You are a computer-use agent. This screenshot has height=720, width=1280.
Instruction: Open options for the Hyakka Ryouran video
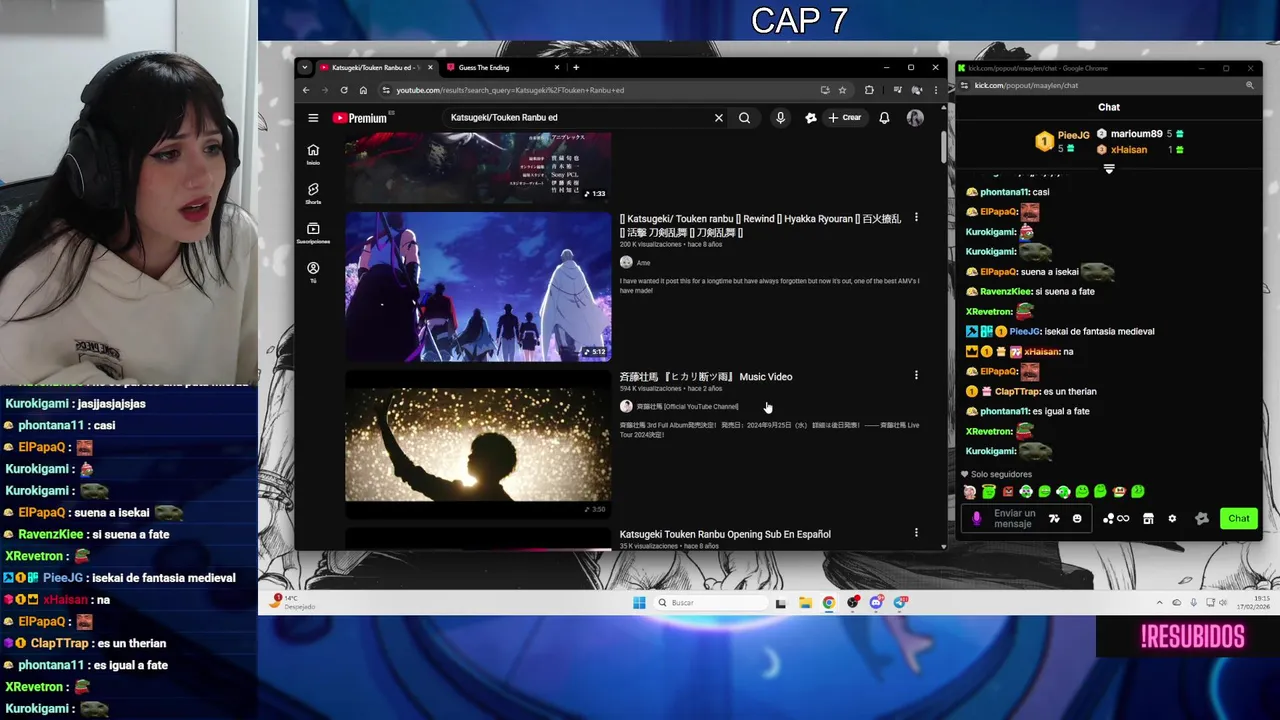(x=916, y=218)
